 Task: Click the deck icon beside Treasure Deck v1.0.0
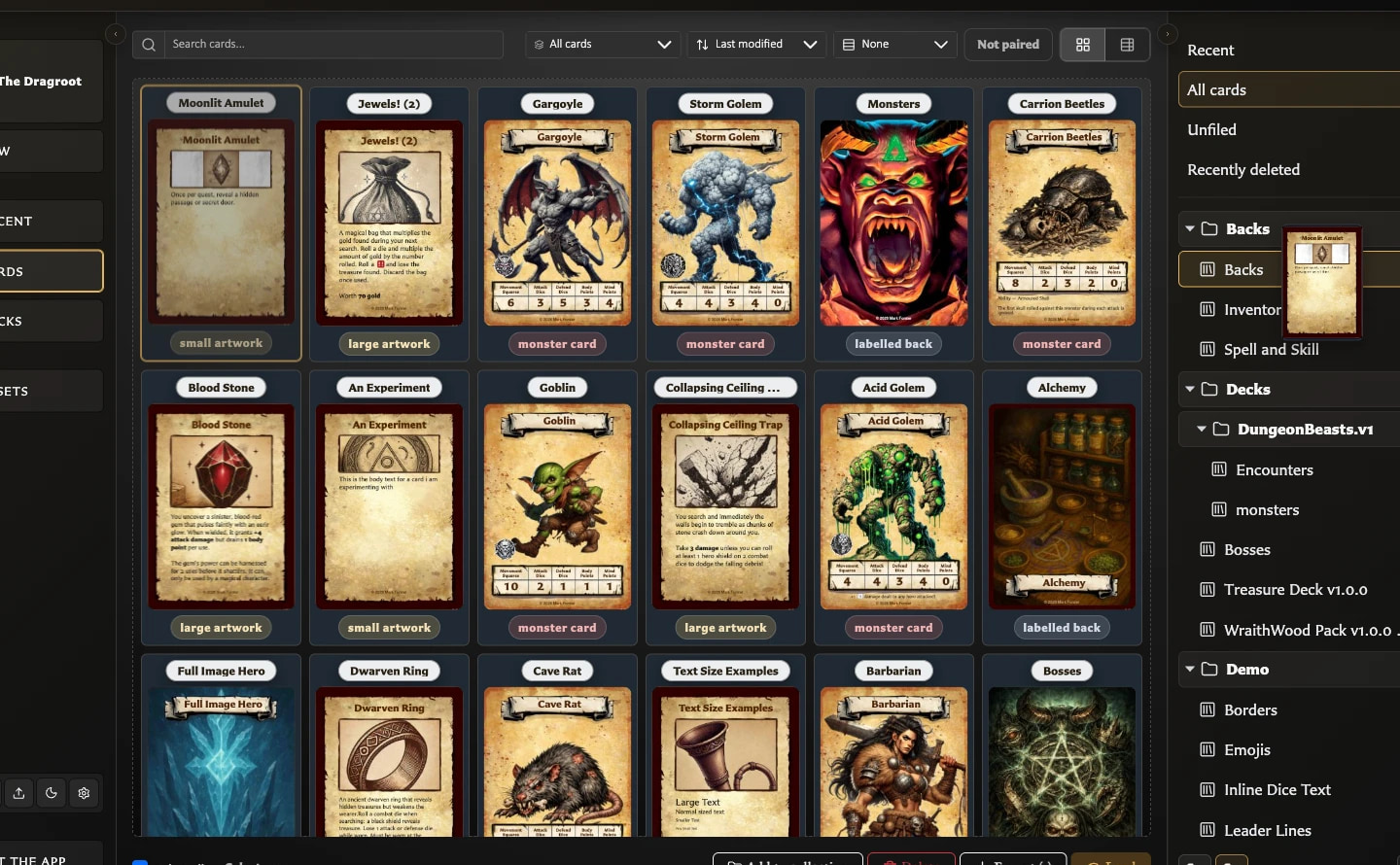click(1207, 589)
